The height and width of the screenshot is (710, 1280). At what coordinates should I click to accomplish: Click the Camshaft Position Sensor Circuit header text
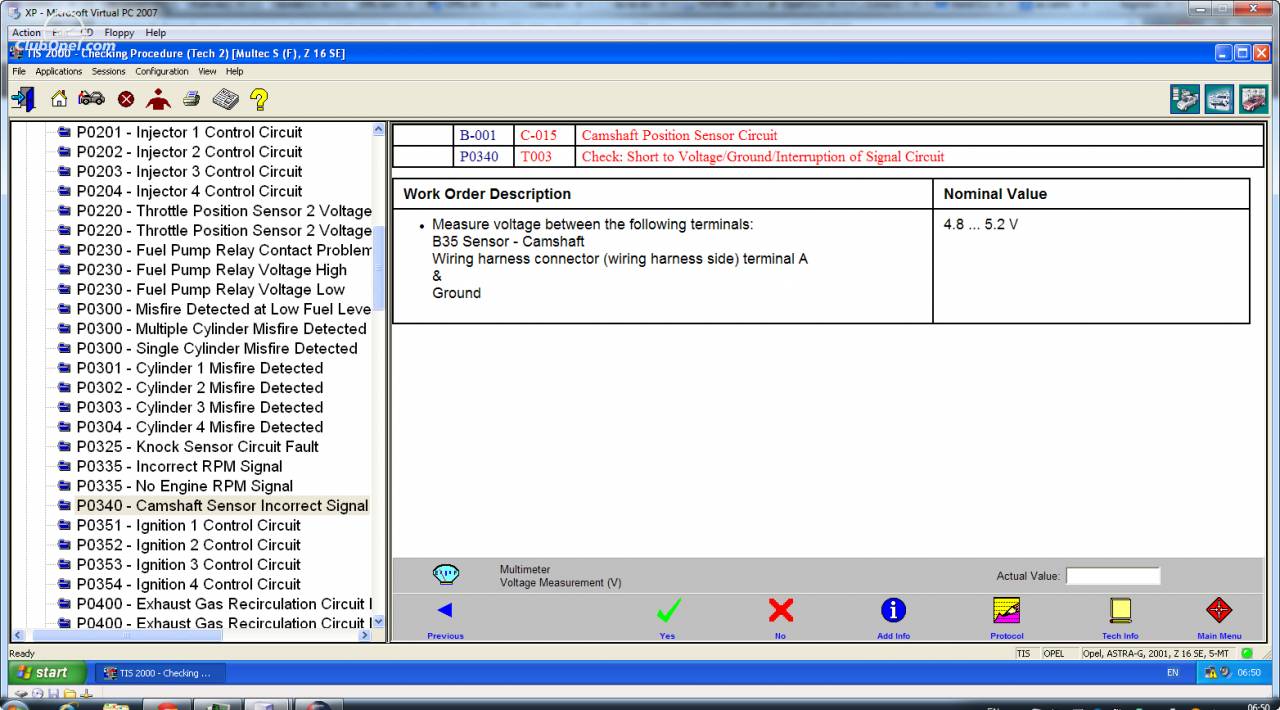click(x=679, y=136)
